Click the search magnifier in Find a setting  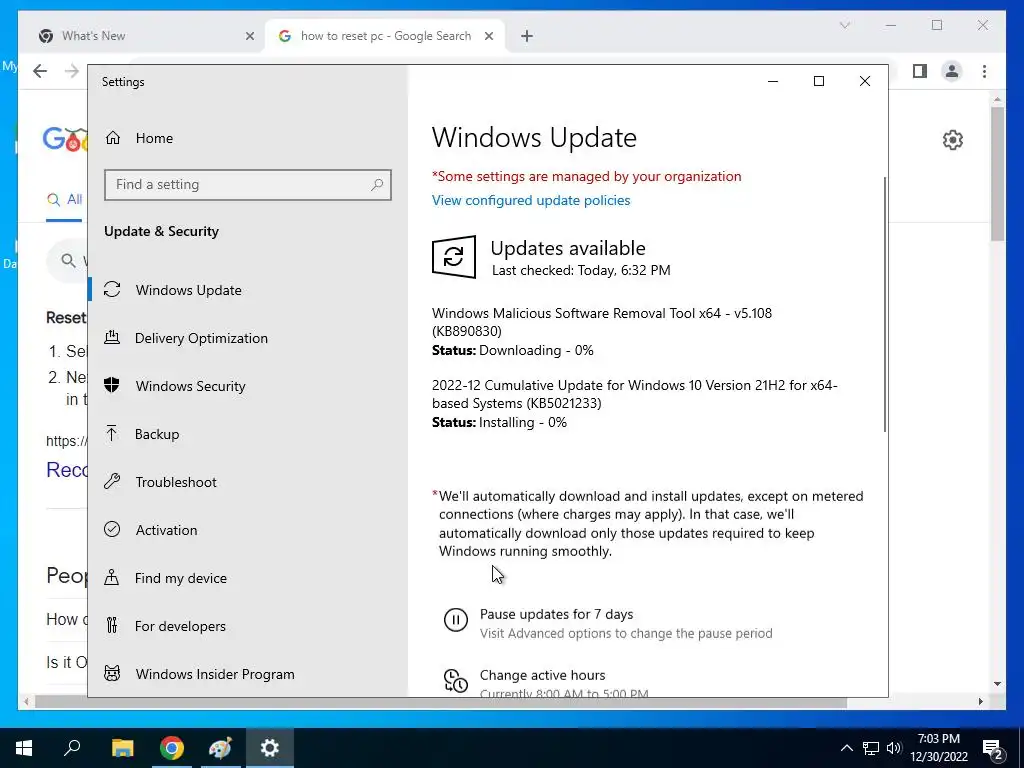377,185
